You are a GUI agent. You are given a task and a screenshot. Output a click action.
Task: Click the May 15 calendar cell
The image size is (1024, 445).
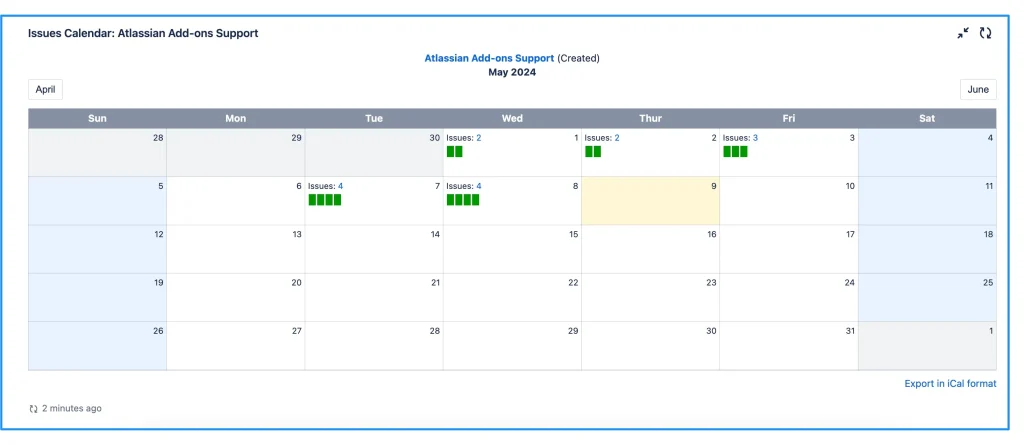512,250
